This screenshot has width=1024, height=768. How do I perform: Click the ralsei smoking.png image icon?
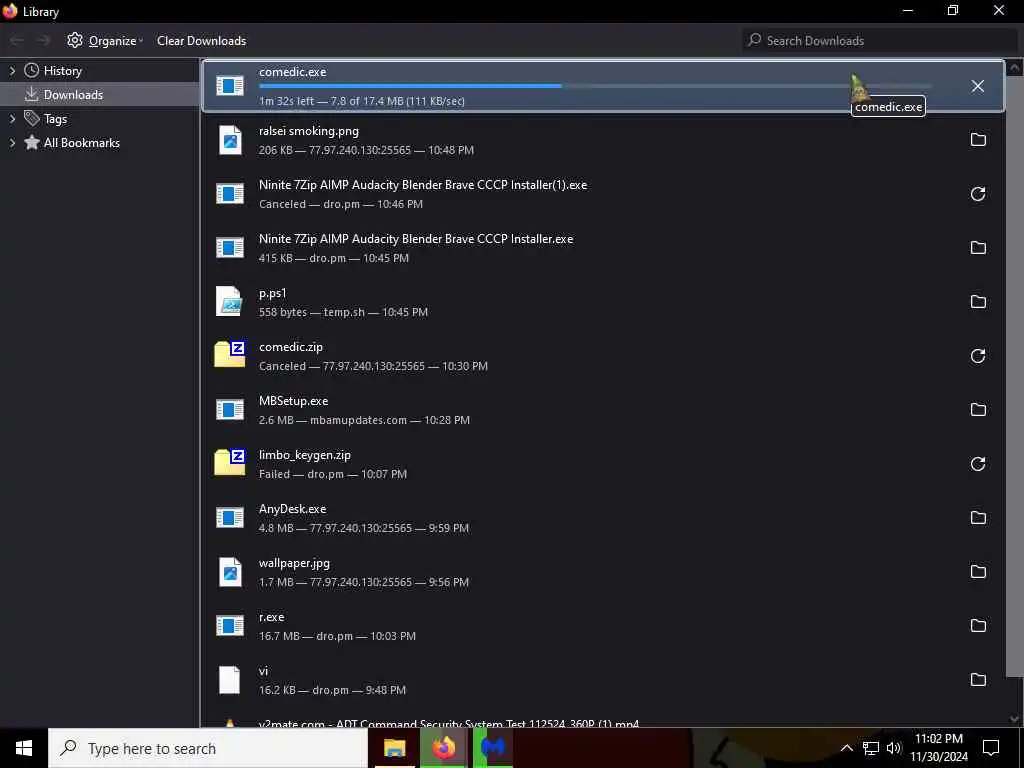point(230,140)
